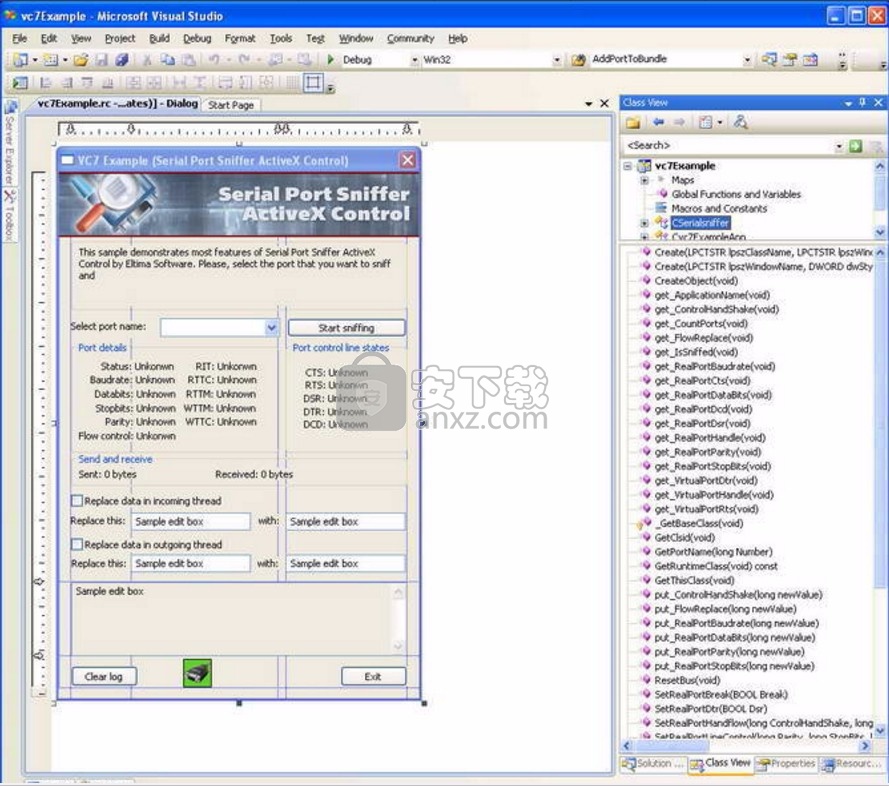Open the File menu

click(19, 39)
